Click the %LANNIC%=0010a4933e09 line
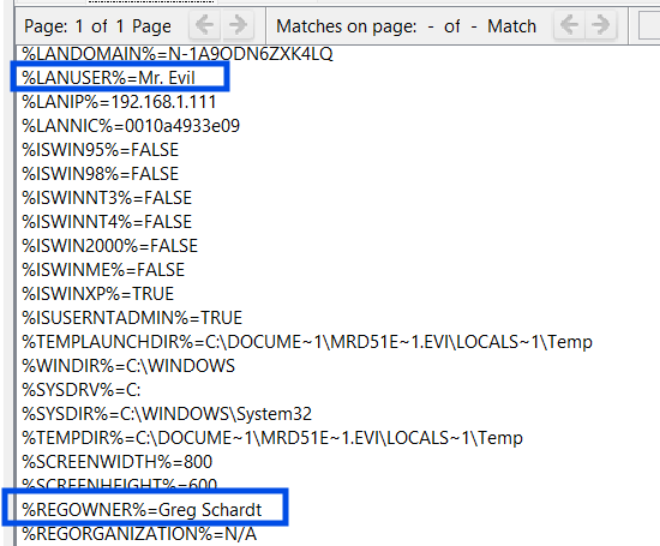660x546 pixels. 131,126
